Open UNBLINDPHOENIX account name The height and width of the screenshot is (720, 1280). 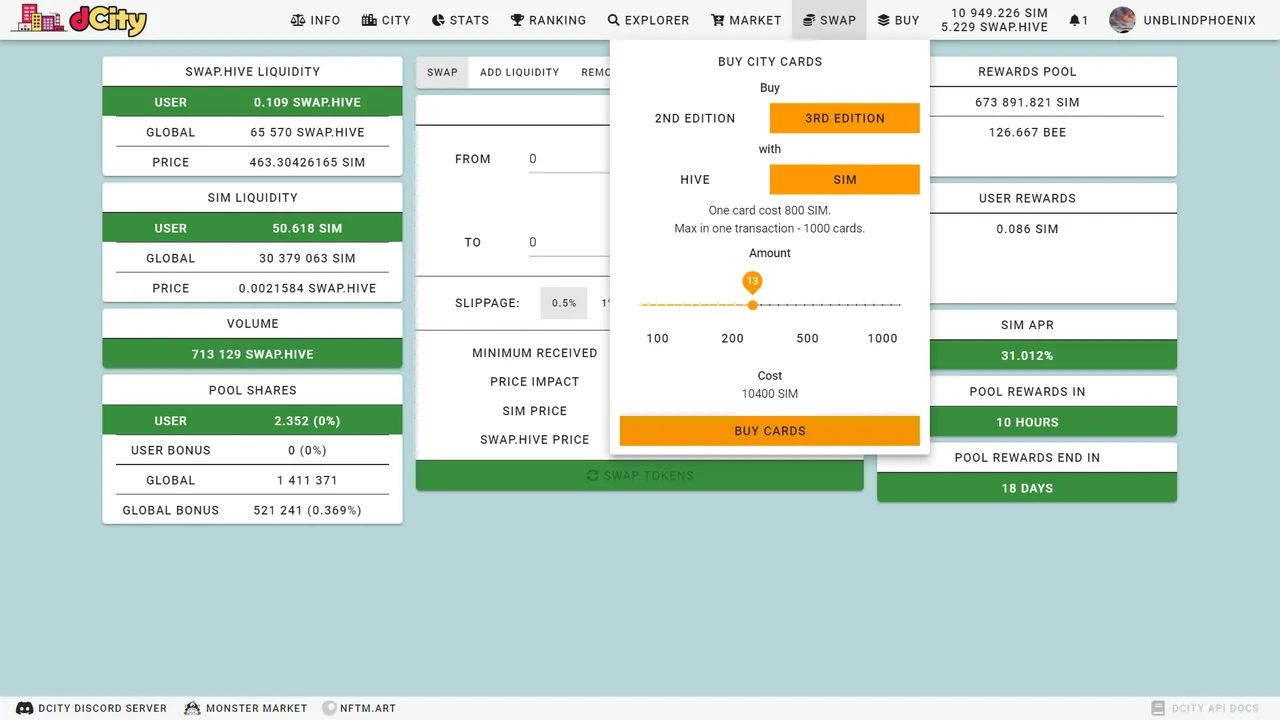[x=1199, y=20]
